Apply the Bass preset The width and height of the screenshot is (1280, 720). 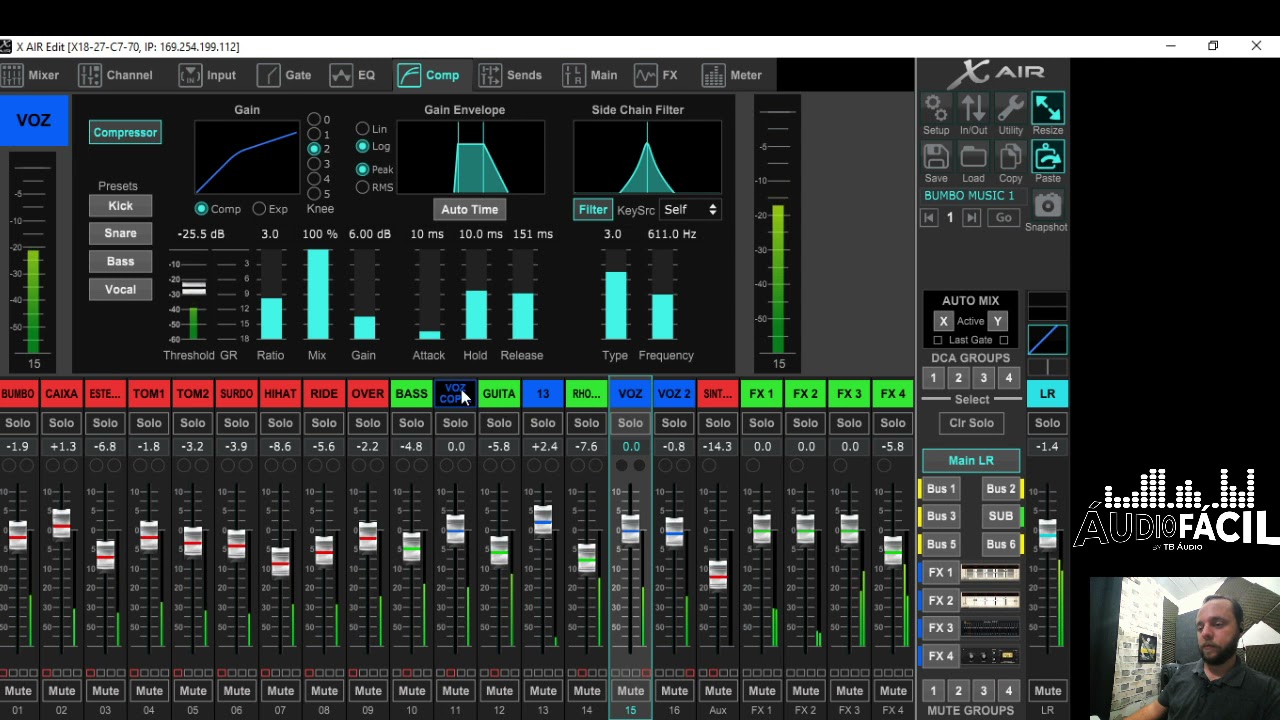coord(120,262)
